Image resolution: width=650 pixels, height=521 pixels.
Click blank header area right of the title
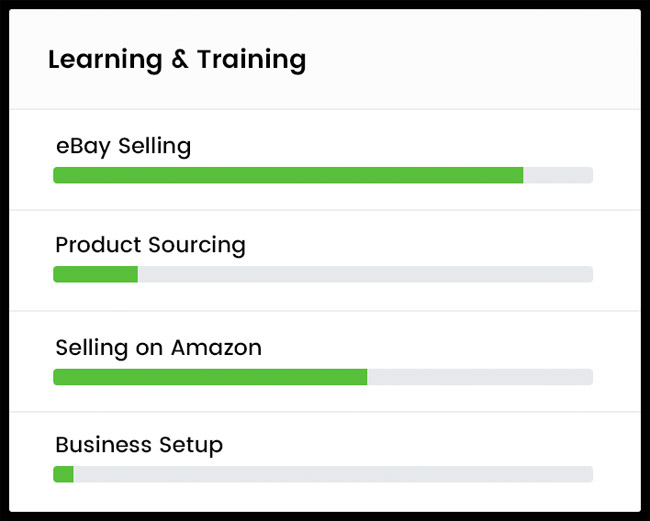point(470,60)
